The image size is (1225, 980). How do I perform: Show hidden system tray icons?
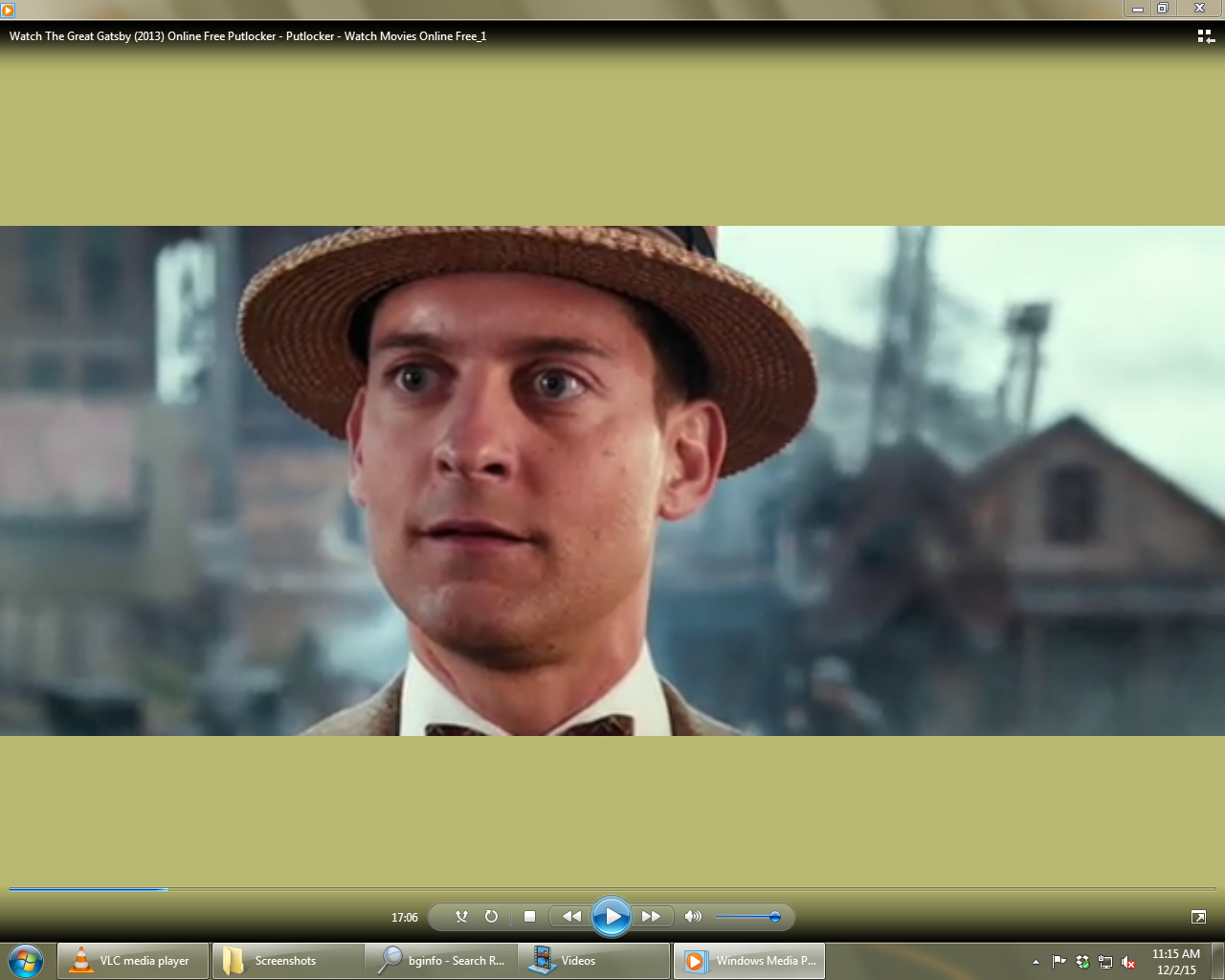(x=1036, y=962)
